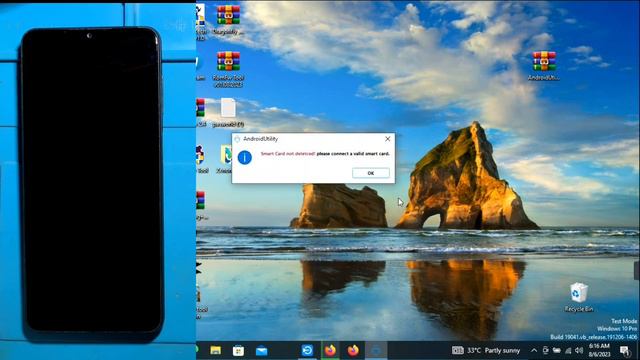The image size is (640, 360).
Task: Switch to the right Firefox taskbar icon
Action: pos(353,350)
